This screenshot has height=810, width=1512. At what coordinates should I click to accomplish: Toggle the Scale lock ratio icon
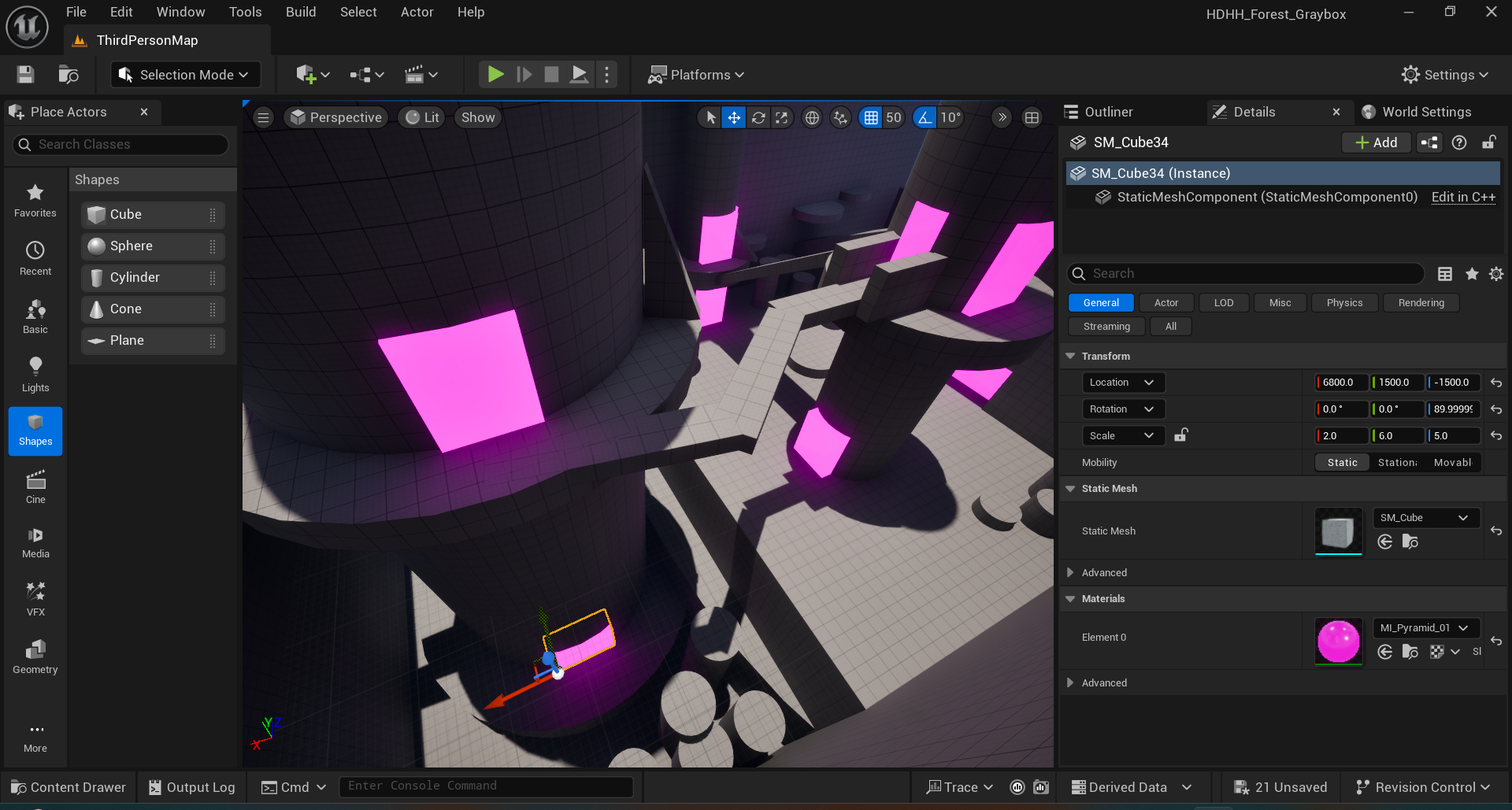pos(1180,435)
